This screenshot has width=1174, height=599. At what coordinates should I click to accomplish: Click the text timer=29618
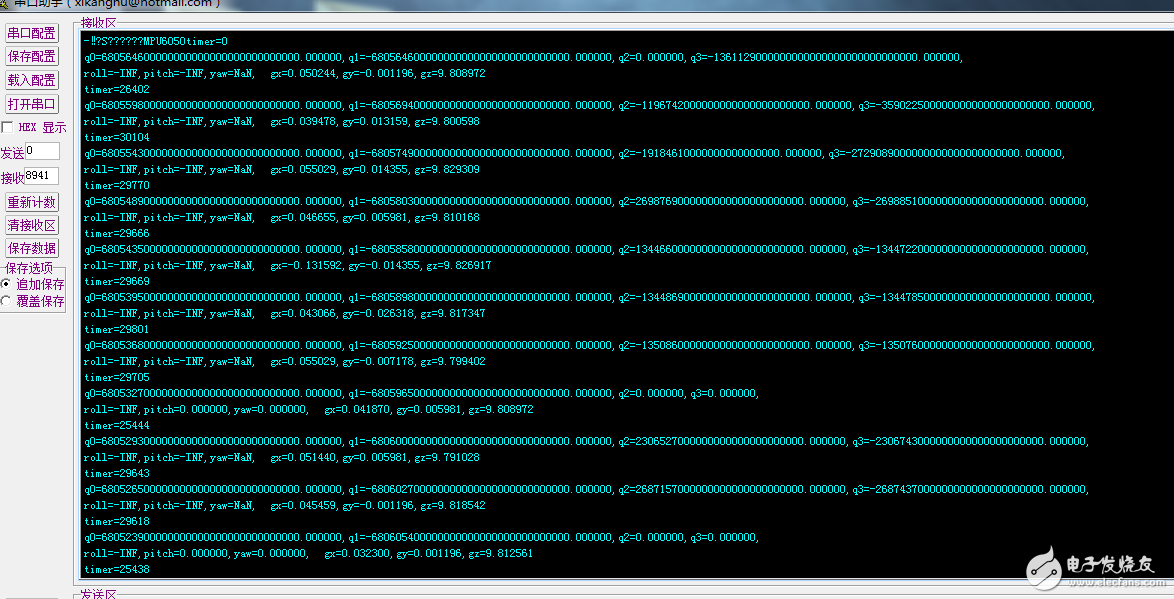pos(117,520)
